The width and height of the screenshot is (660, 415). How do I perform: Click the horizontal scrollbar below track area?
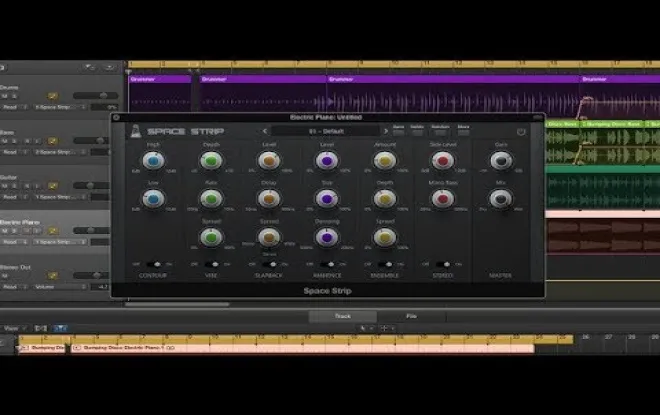click(177, 304)
